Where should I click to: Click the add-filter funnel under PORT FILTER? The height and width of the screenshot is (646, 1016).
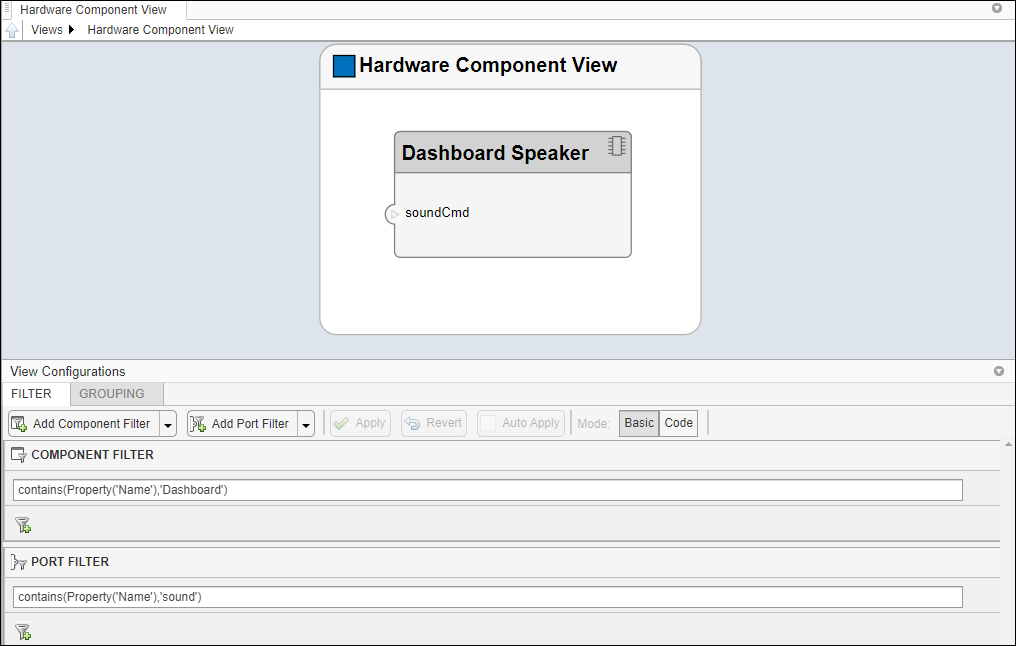point(23,631)
